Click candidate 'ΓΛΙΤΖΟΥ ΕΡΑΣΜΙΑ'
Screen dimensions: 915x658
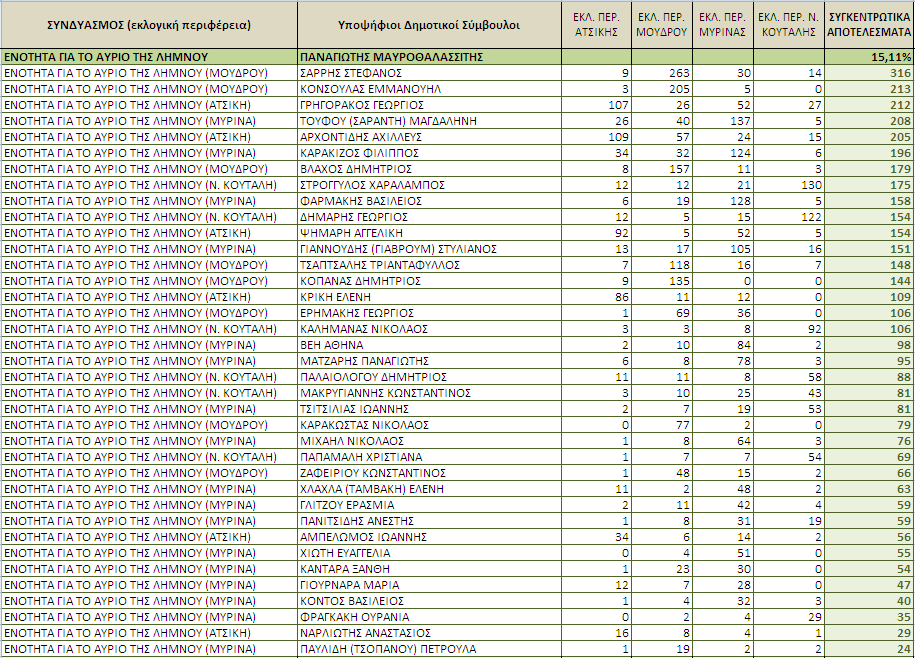click(x=347, y=505)
